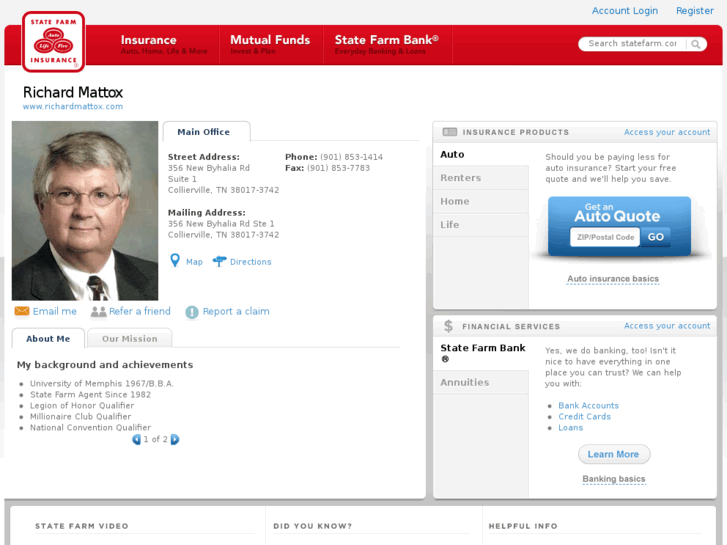This screenshot has width=727, height=545.
Task: Open the Register link
Action: point(695,11)
